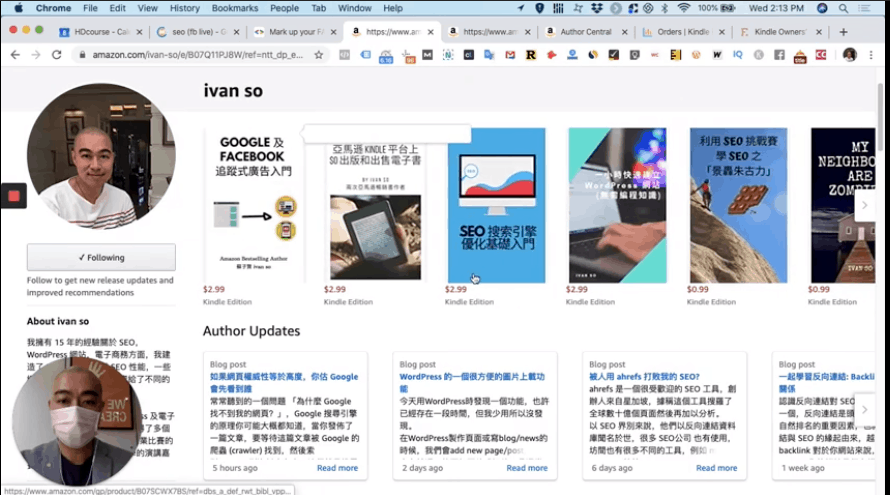
Task: Open the Bluetooth menu bar icon
Action: pyautogui.click(x=665, y=8)
